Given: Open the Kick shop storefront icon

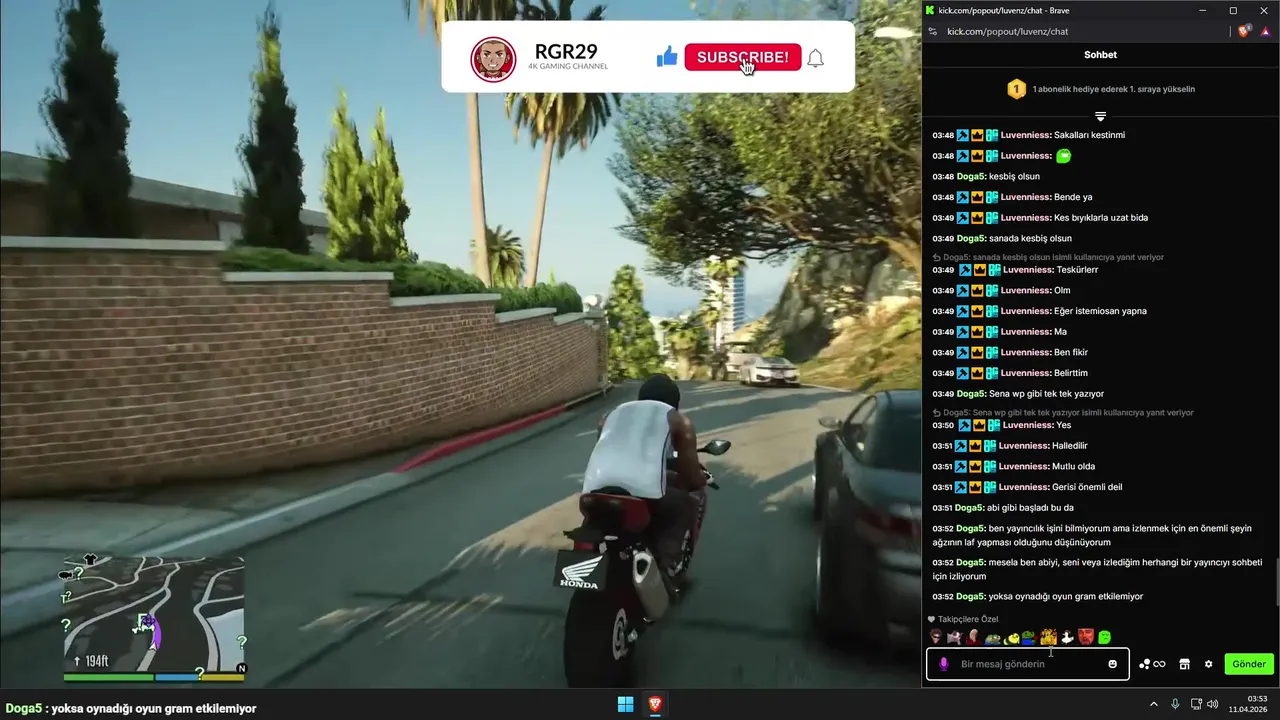Looking at the screenshot, I should [1184, 664].
